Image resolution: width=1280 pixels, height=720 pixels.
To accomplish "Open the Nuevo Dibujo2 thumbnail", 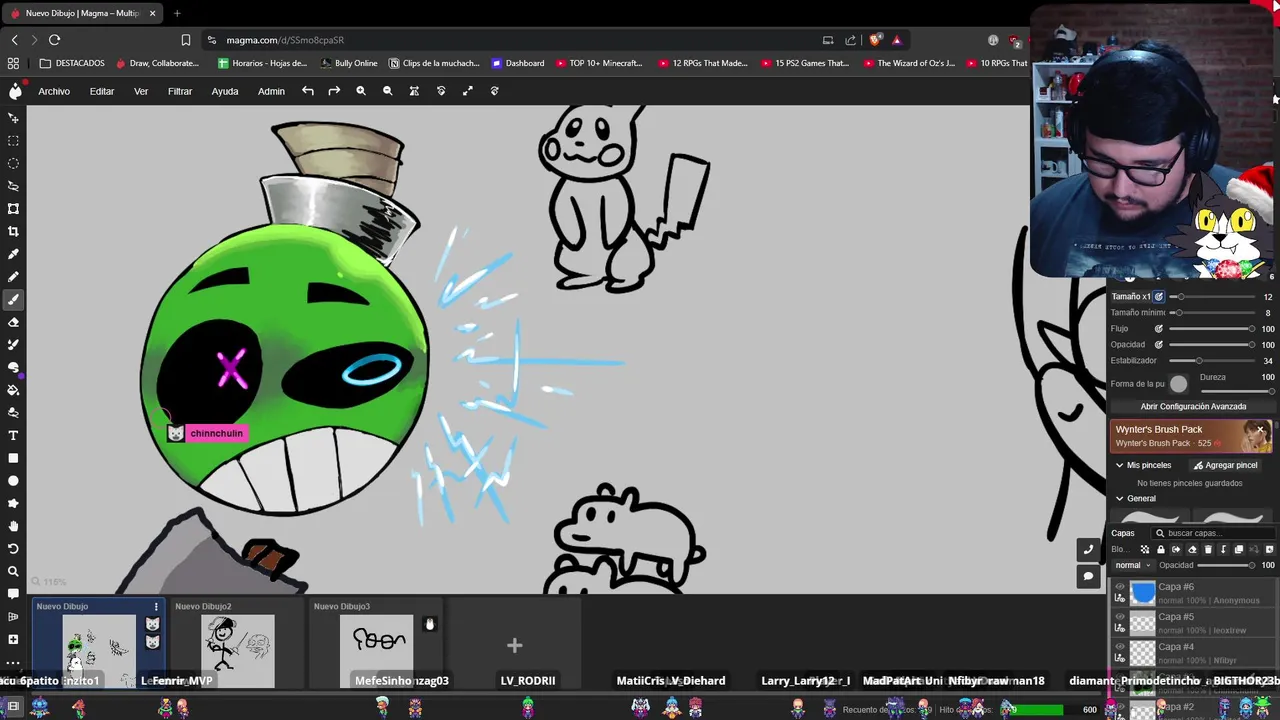I will (237, 644).
